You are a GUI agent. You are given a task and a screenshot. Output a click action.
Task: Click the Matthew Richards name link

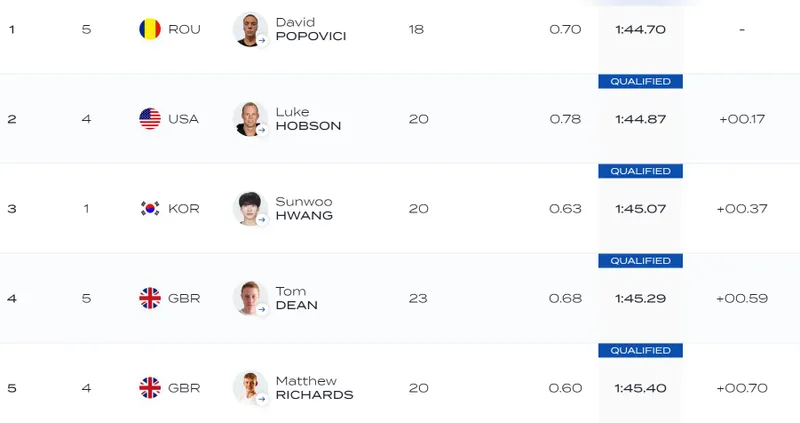(314, 388)
